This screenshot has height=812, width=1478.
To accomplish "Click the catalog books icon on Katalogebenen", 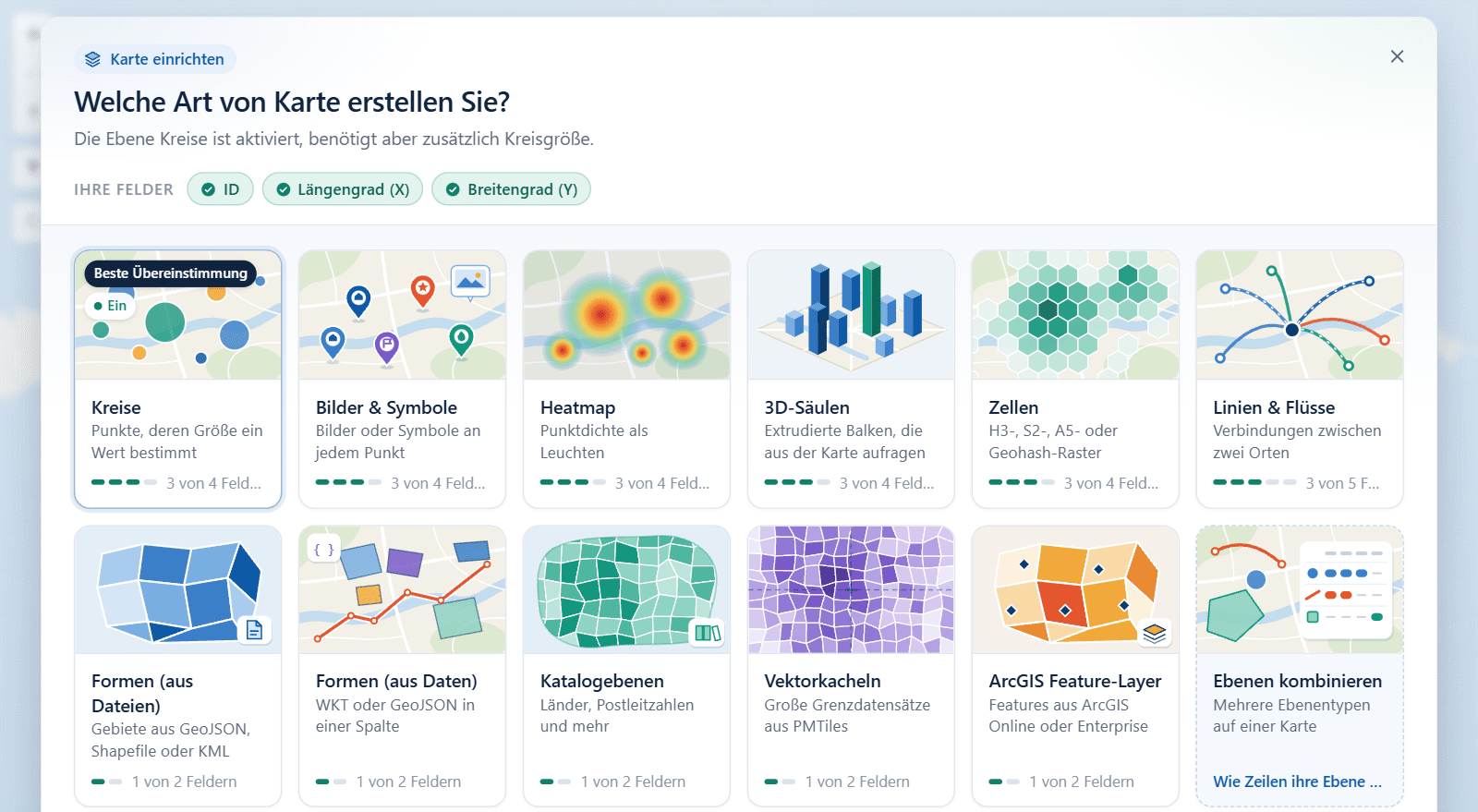I will tap(708, 633).
